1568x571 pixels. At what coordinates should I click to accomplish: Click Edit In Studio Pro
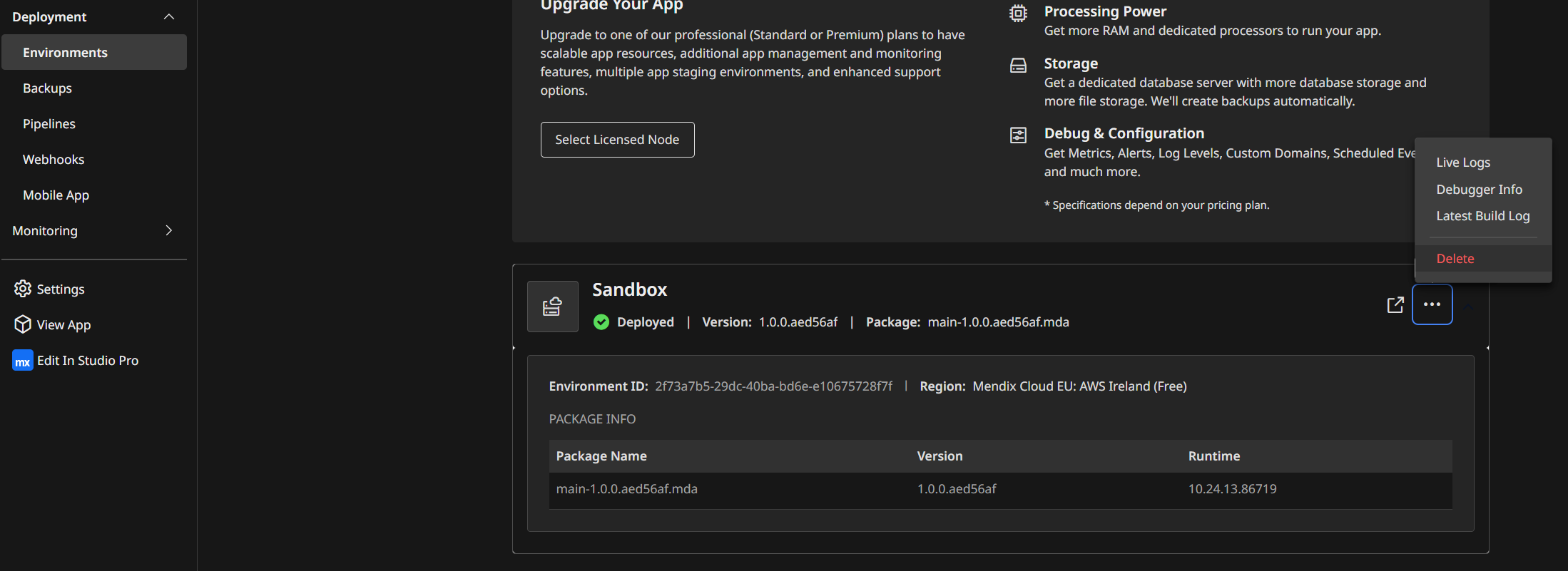point(88,361)
